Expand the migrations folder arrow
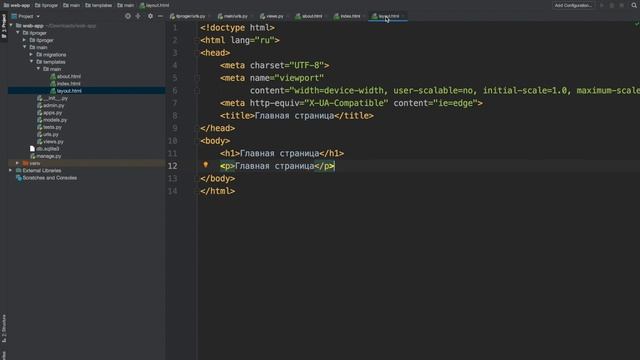This screenshot has height=360, width=640. [x=32, y=54]
